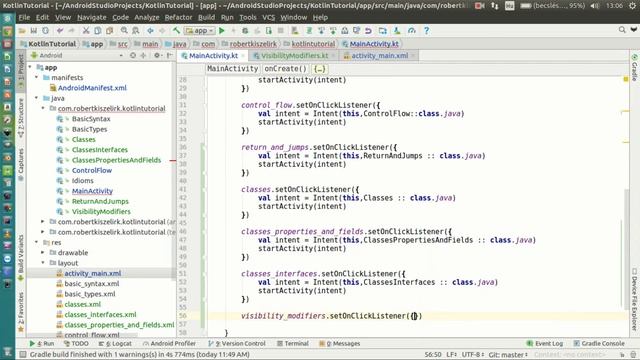Click the Paste toolbar icon
The image size is (640, 360).
(x=109, y=31)
